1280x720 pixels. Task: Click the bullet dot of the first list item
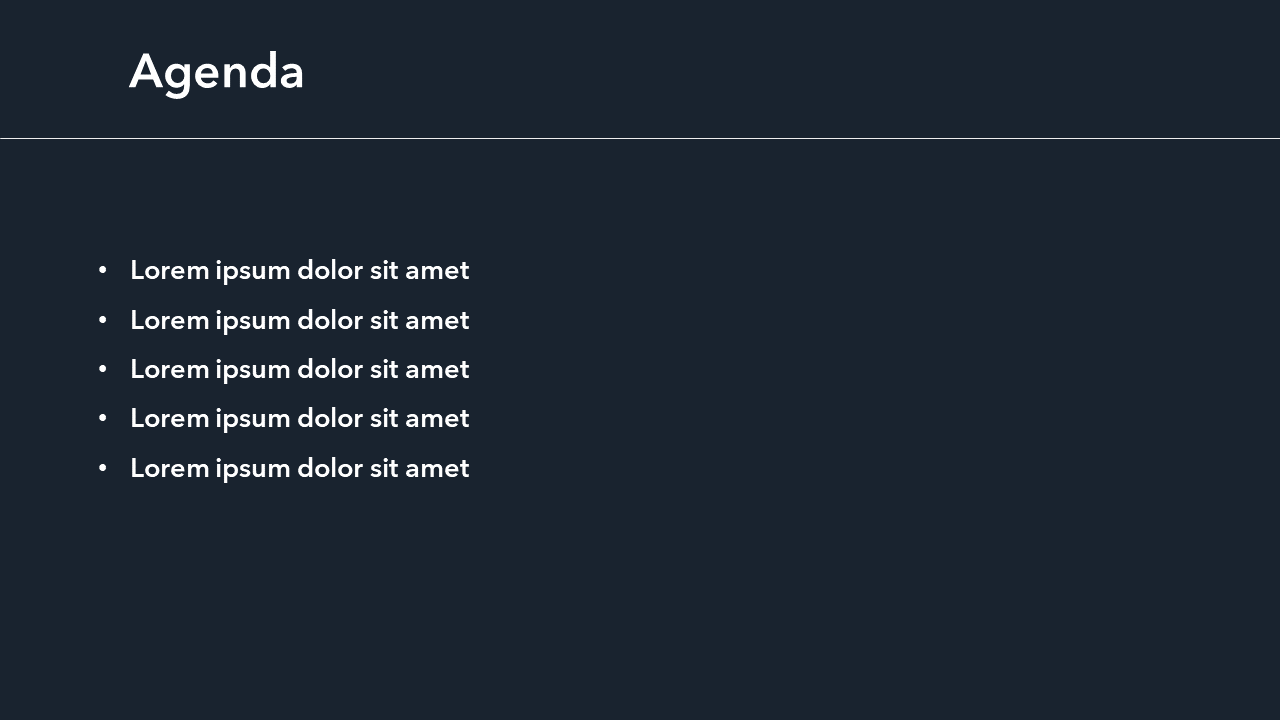pyautogui.click(x=102, y=270)
